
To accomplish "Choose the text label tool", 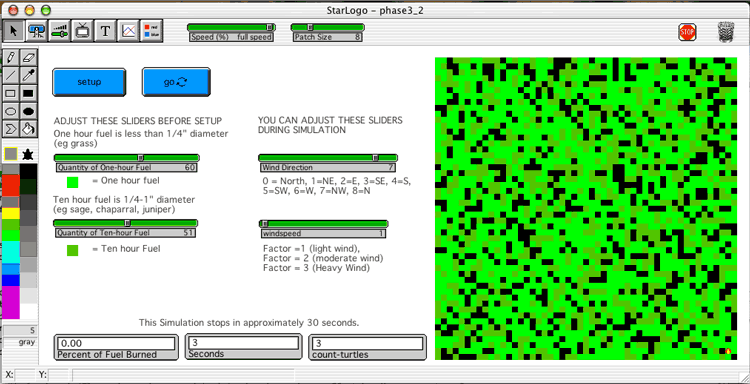I will click(105, 32).
